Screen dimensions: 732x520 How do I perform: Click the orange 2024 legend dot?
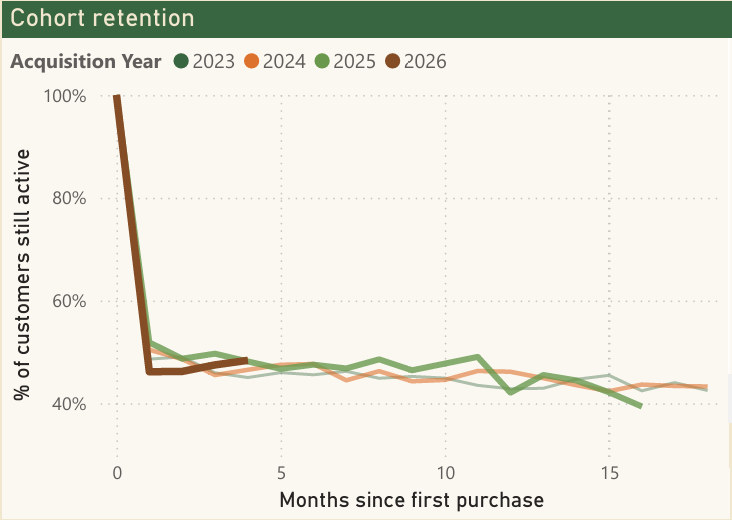(x=252, y=62)
